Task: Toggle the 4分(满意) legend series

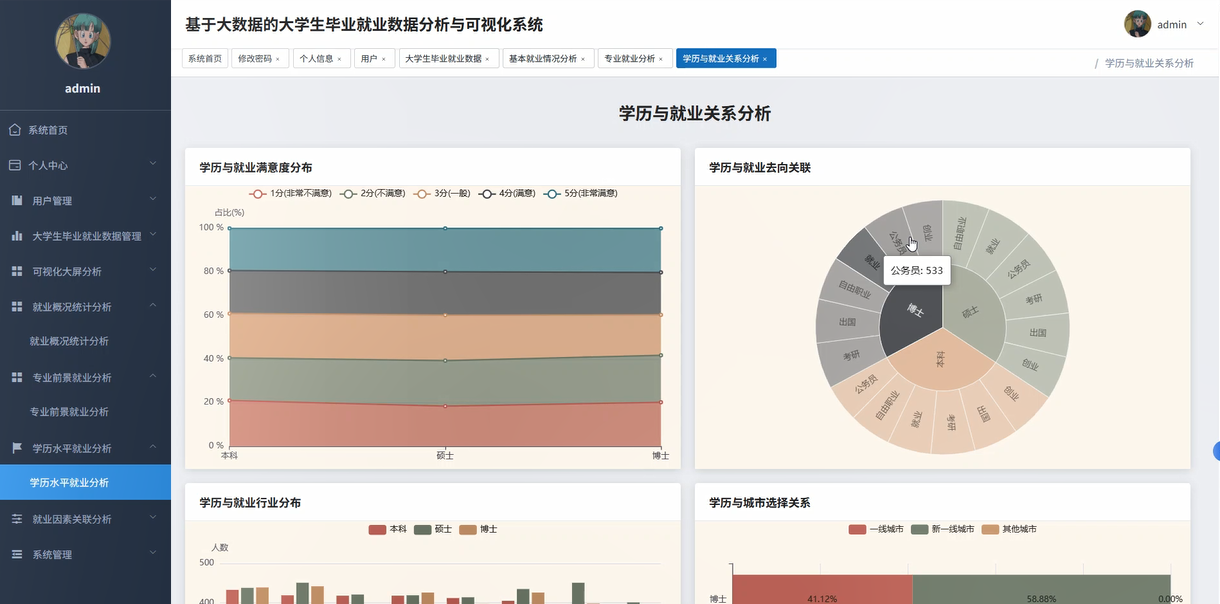Action: coord(507,193)
